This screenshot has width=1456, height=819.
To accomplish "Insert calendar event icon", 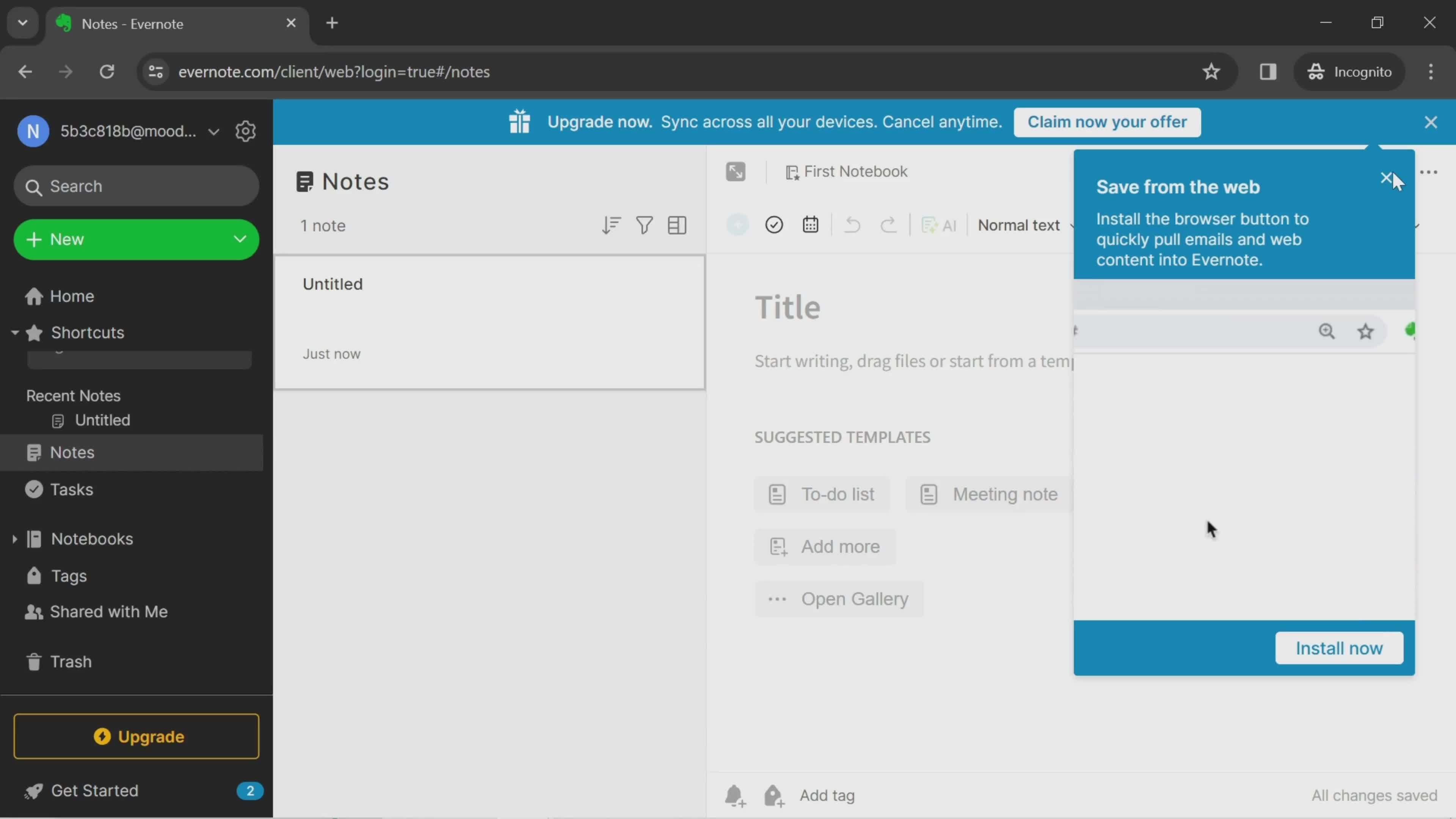I will point(811,225).
